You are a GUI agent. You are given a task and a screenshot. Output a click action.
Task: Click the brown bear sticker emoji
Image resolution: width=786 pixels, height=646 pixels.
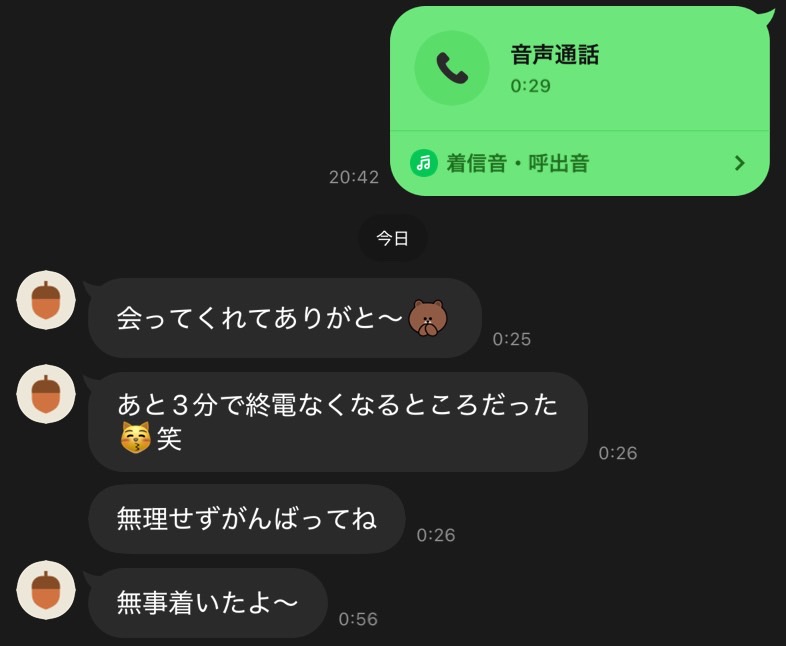[x=428, y=318]
